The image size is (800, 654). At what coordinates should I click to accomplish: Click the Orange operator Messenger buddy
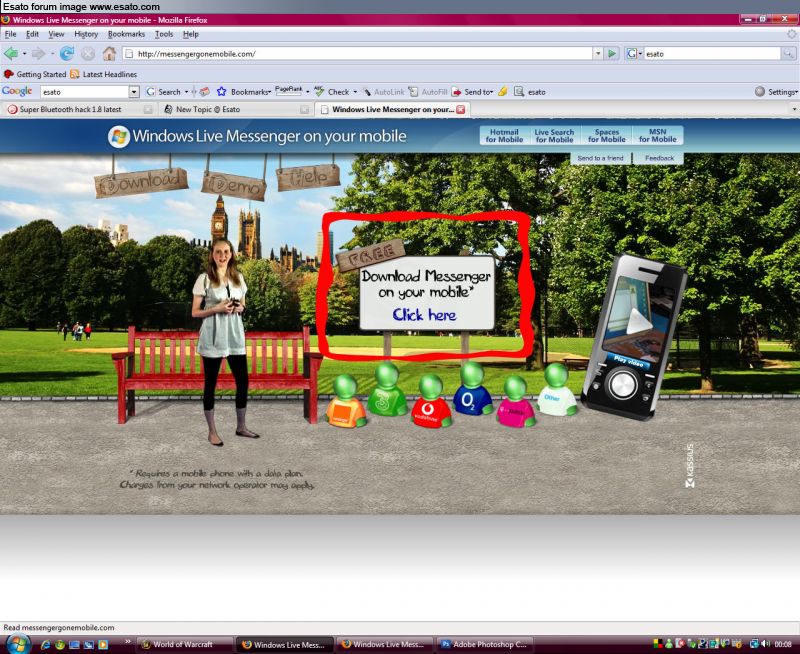346,401
